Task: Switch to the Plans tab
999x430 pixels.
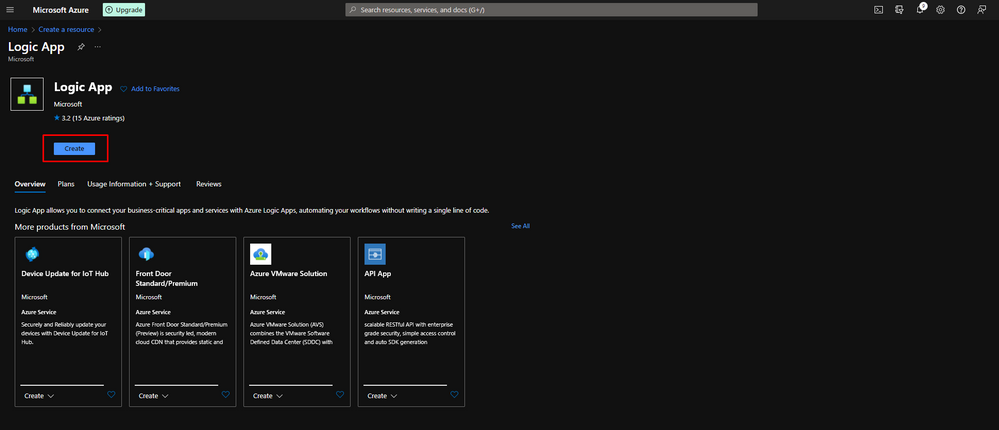Action: (66, 184)
